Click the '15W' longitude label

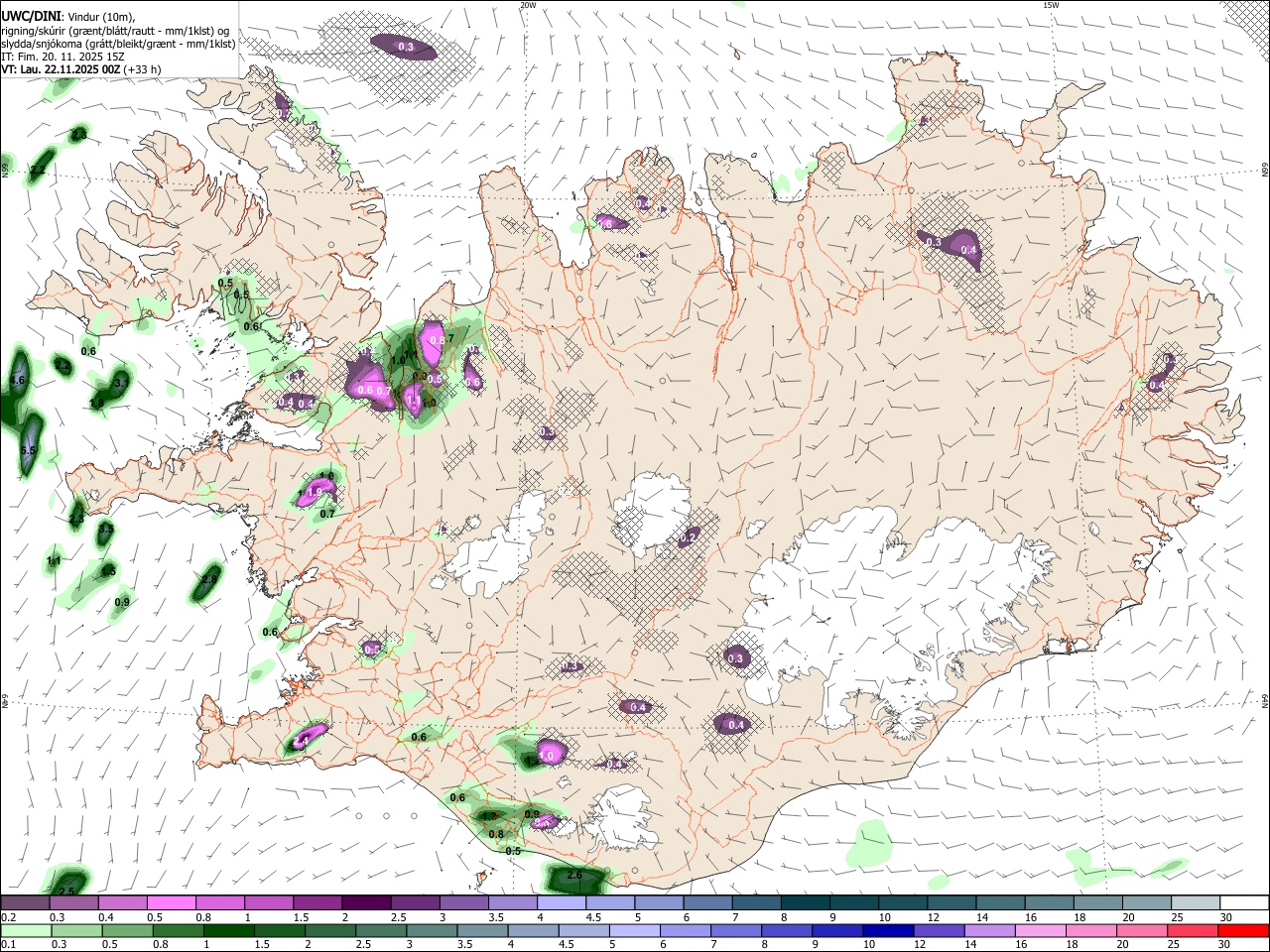pos(1052,5)
